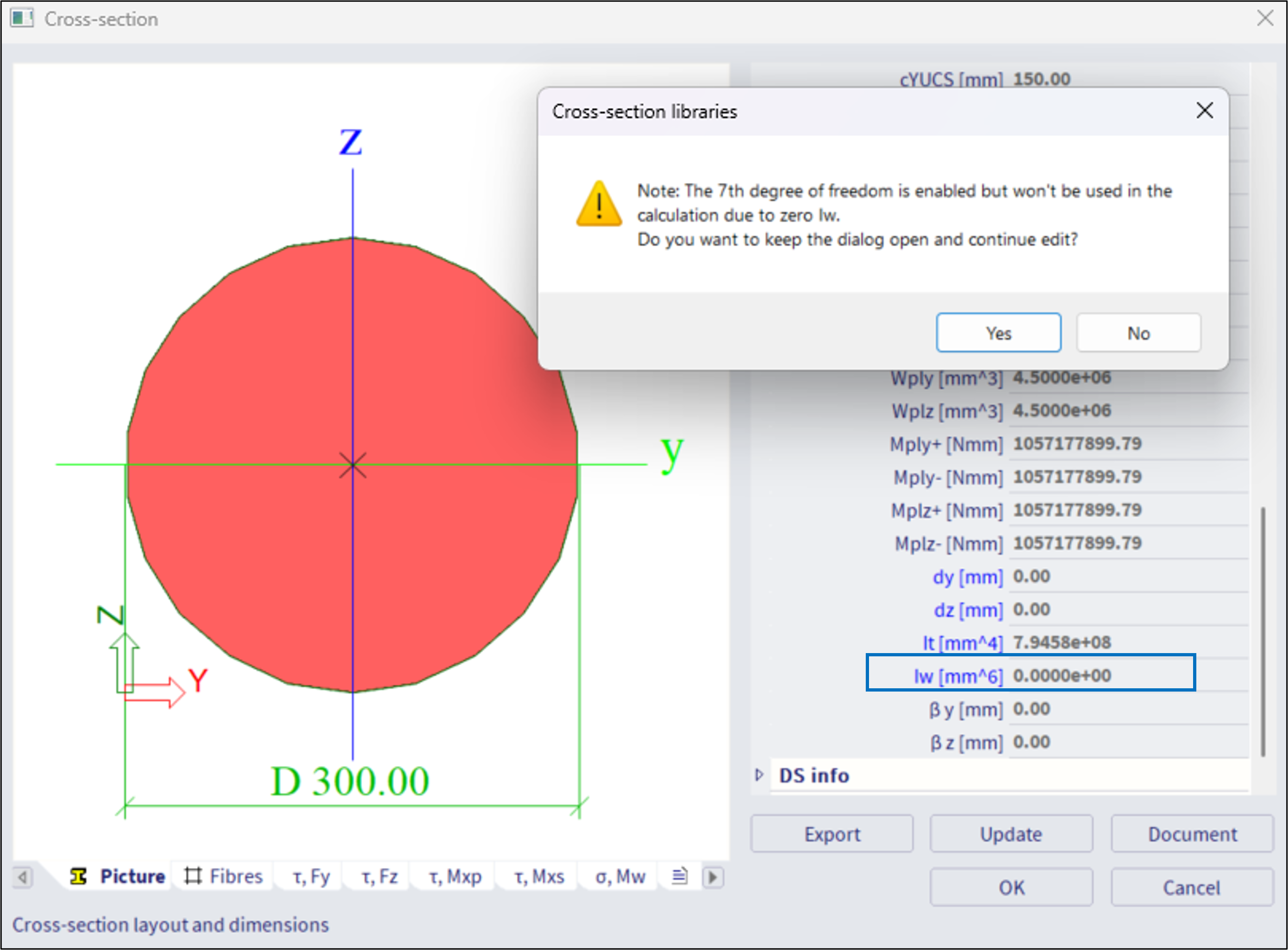Click the Export button

click(832, 834)
